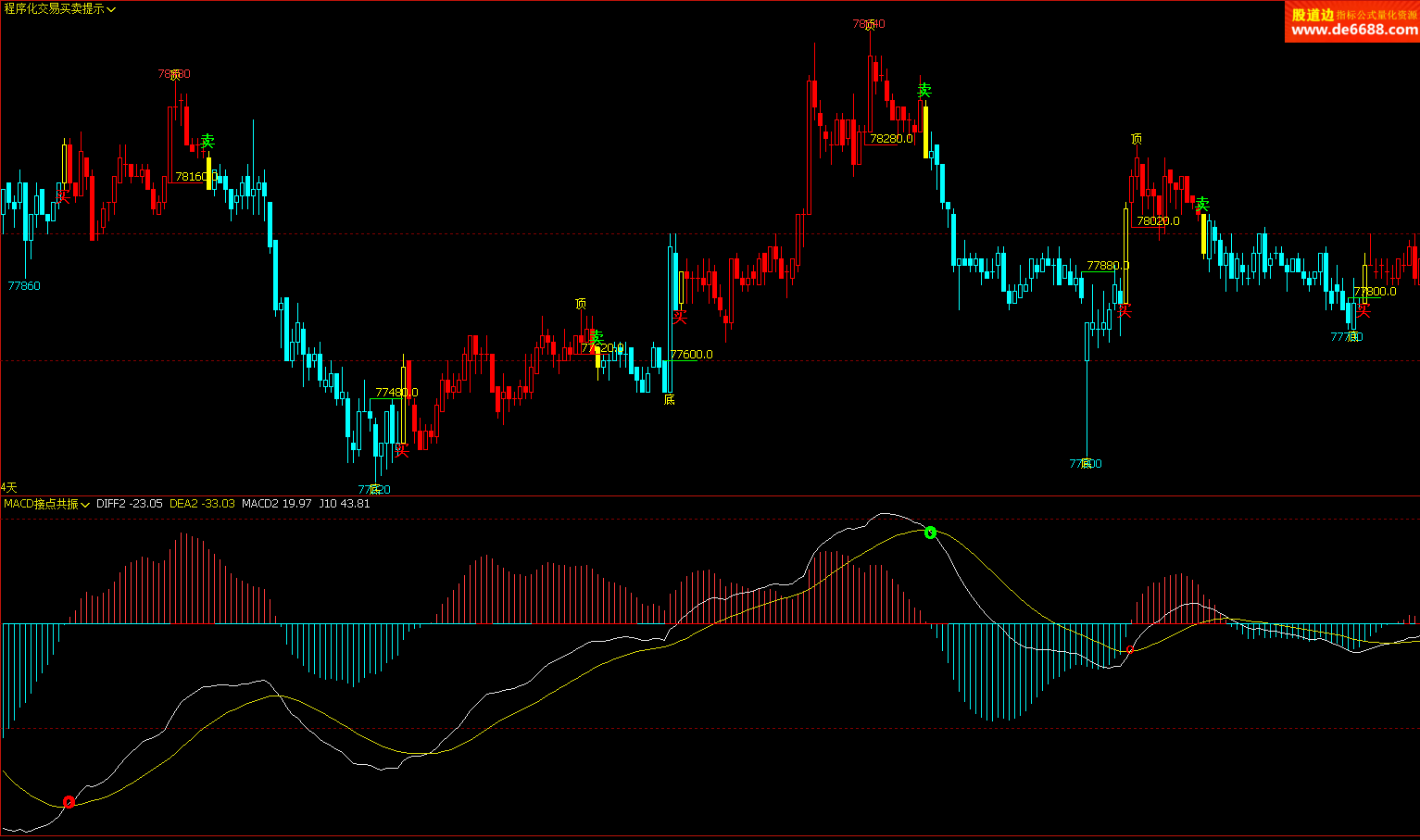Screen dimensions: 1420x840
Task: Open the www.de6688.com watermark link
Action: click(1353, 30)
